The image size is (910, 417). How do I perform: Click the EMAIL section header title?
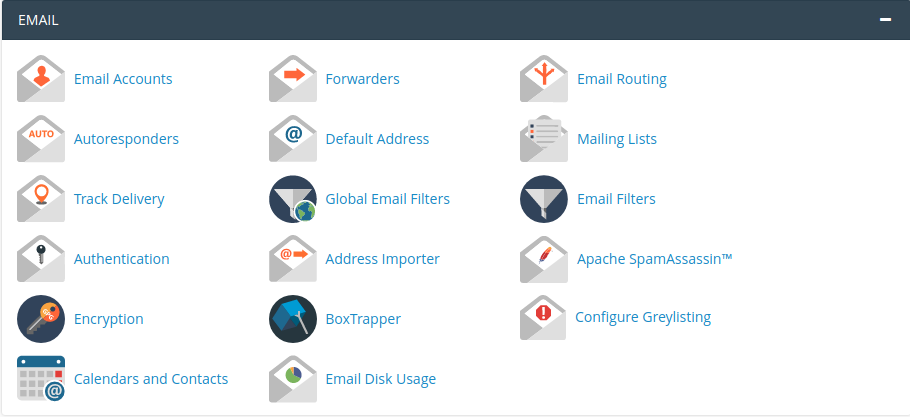pos(38,20)
